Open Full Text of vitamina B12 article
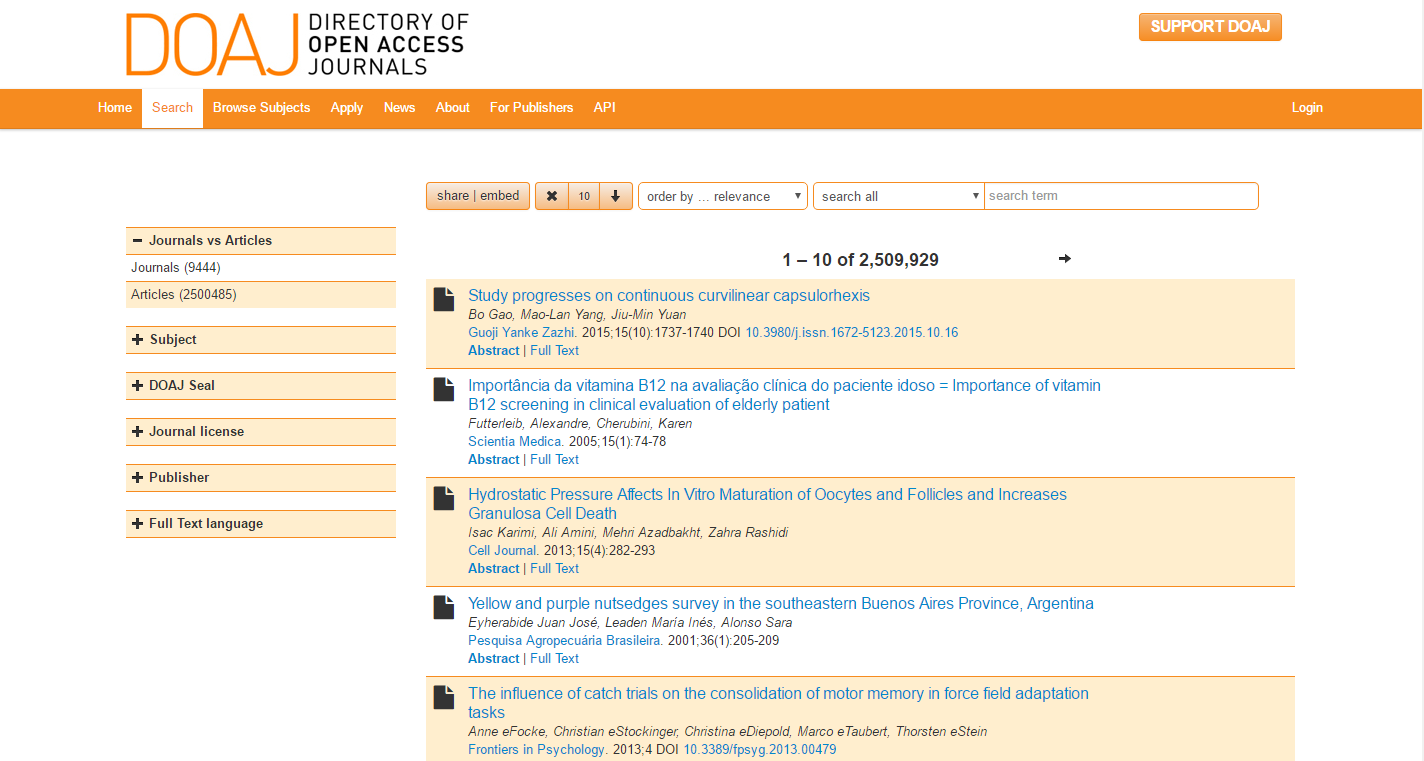 (x=555, y=460)
